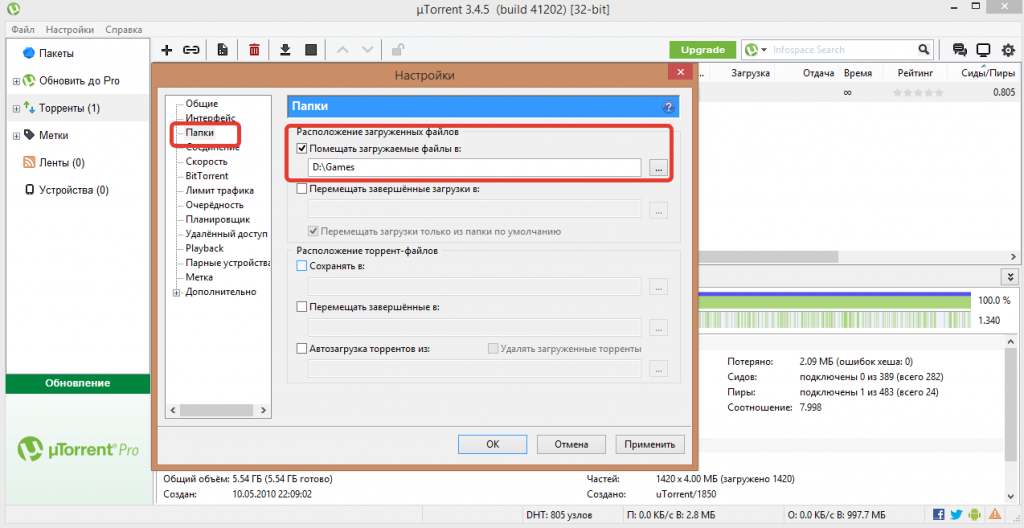Click the Infospace Search field

(x=842, y=50)
